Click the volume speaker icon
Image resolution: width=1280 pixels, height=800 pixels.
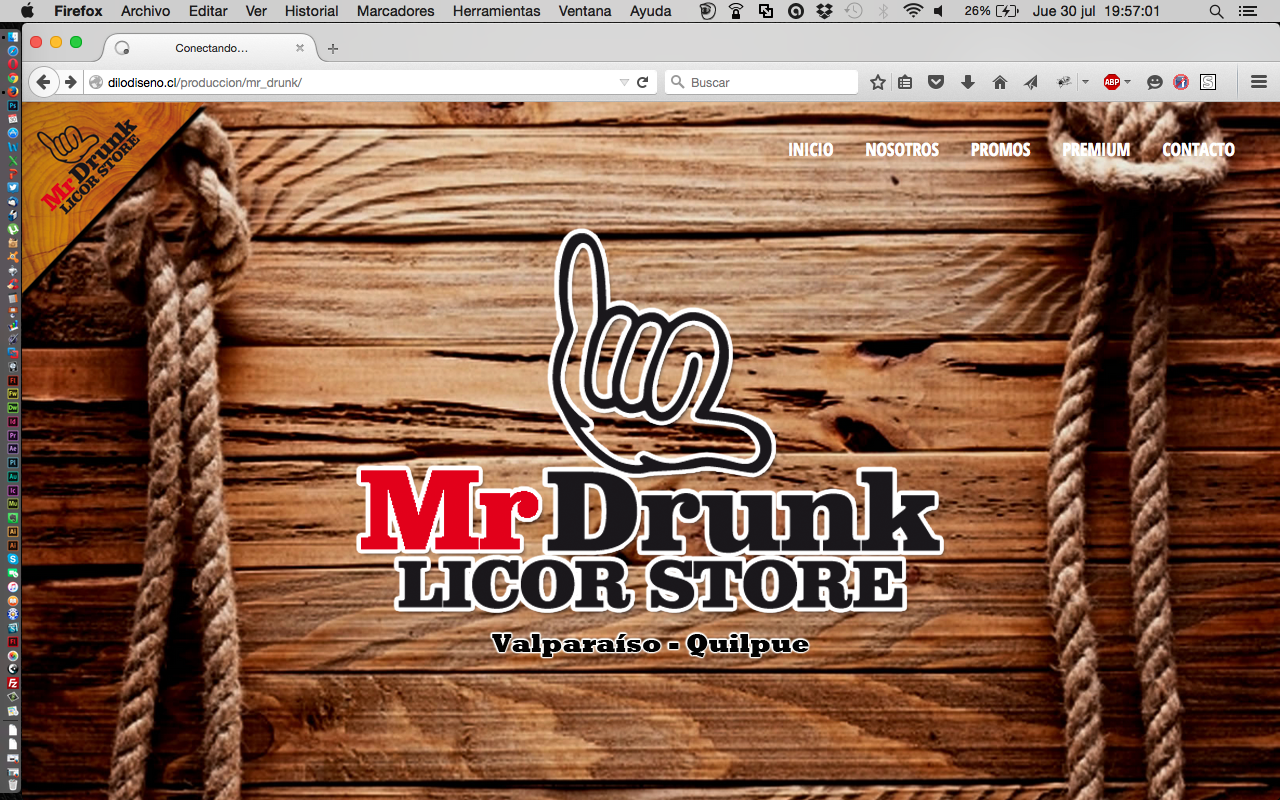coord(939,11)
